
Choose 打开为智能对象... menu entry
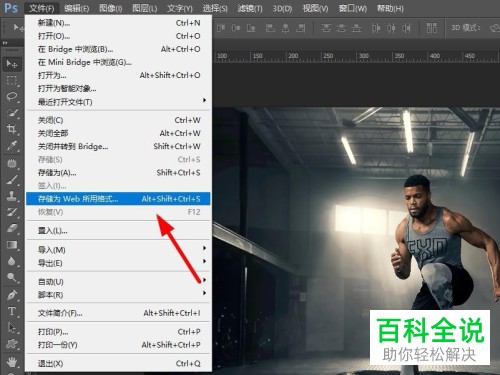pos(118,88)
